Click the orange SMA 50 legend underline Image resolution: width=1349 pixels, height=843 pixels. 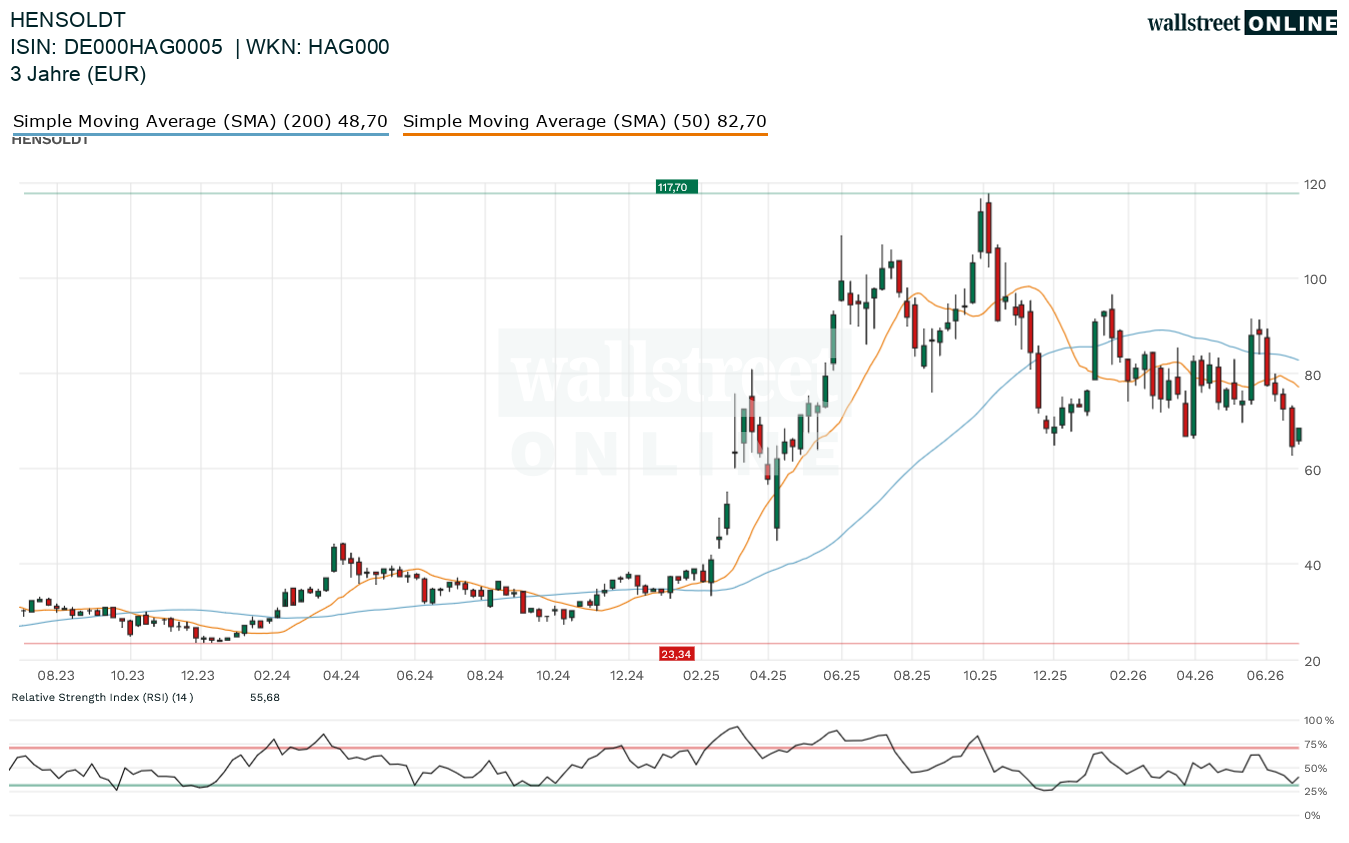pyautogui.click(x=585, y=134)
